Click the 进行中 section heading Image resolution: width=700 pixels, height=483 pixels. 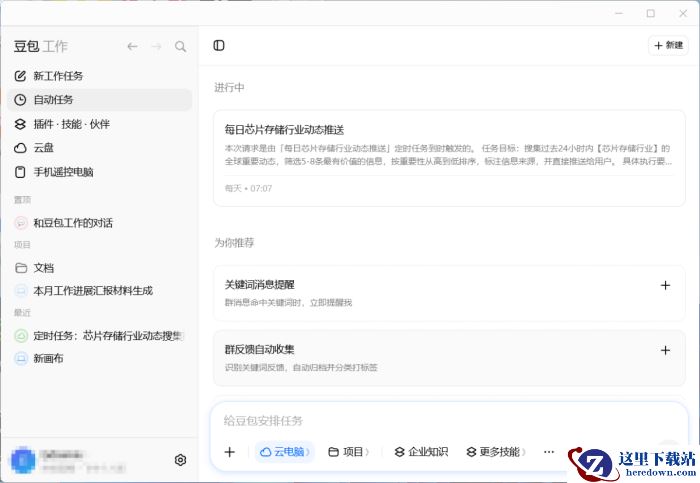click(x=229, y=87)
